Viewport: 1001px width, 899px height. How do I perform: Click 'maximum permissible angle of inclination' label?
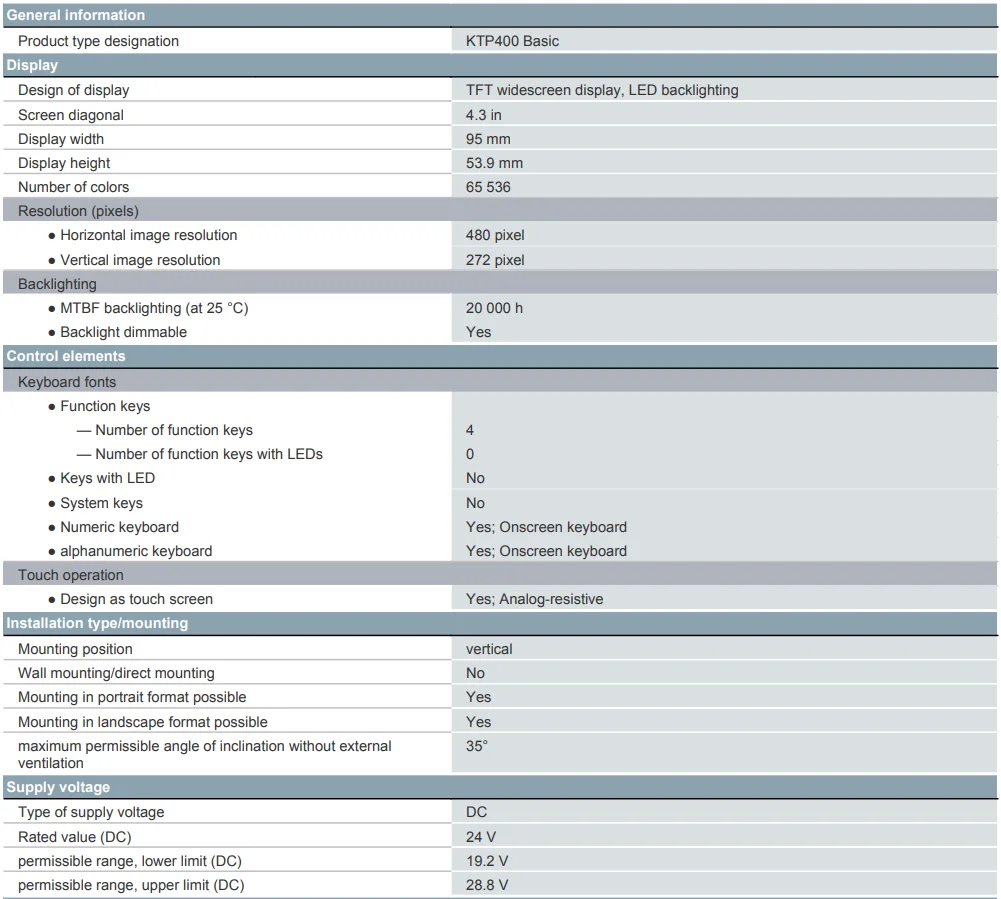pyautogui.click(x=204, y=755)
